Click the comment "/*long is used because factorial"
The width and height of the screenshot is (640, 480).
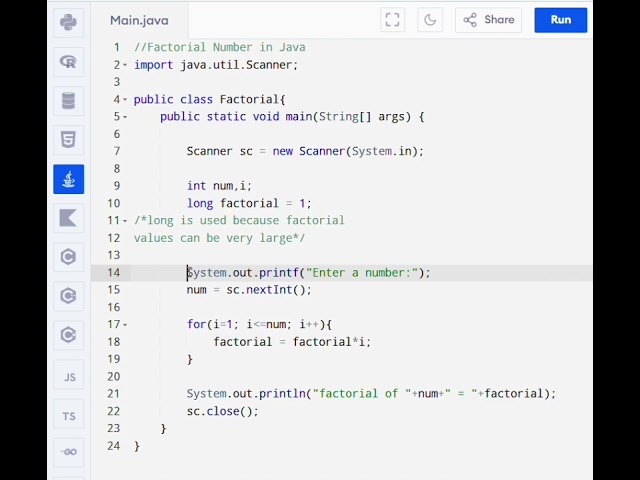239,220
